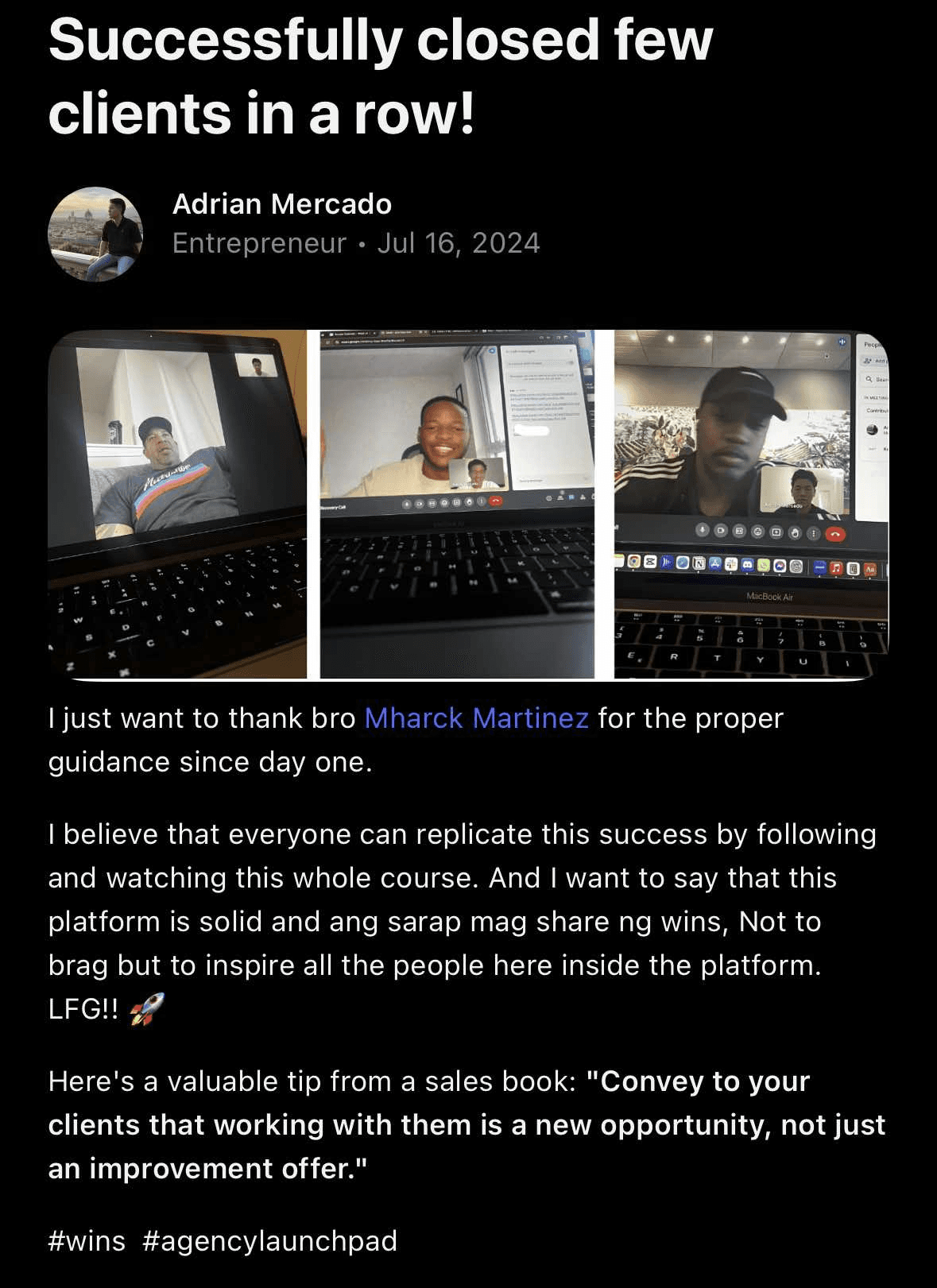Click the Notion icon in the pictured dock
Image resolution: width=937 pixels, height=1288 pixels.
coord(699,563)
